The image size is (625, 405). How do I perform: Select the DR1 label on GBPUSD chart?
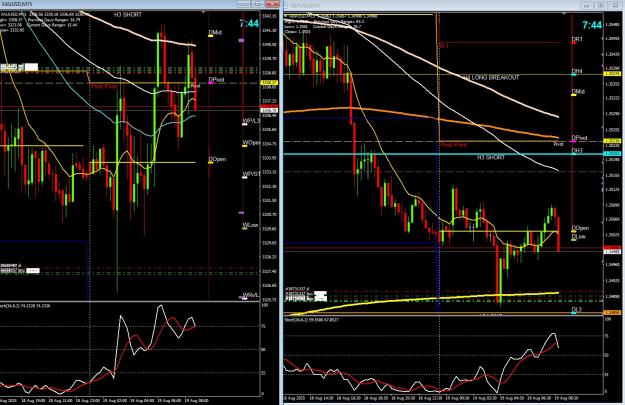pyautogui.click(x=577, y=39)
